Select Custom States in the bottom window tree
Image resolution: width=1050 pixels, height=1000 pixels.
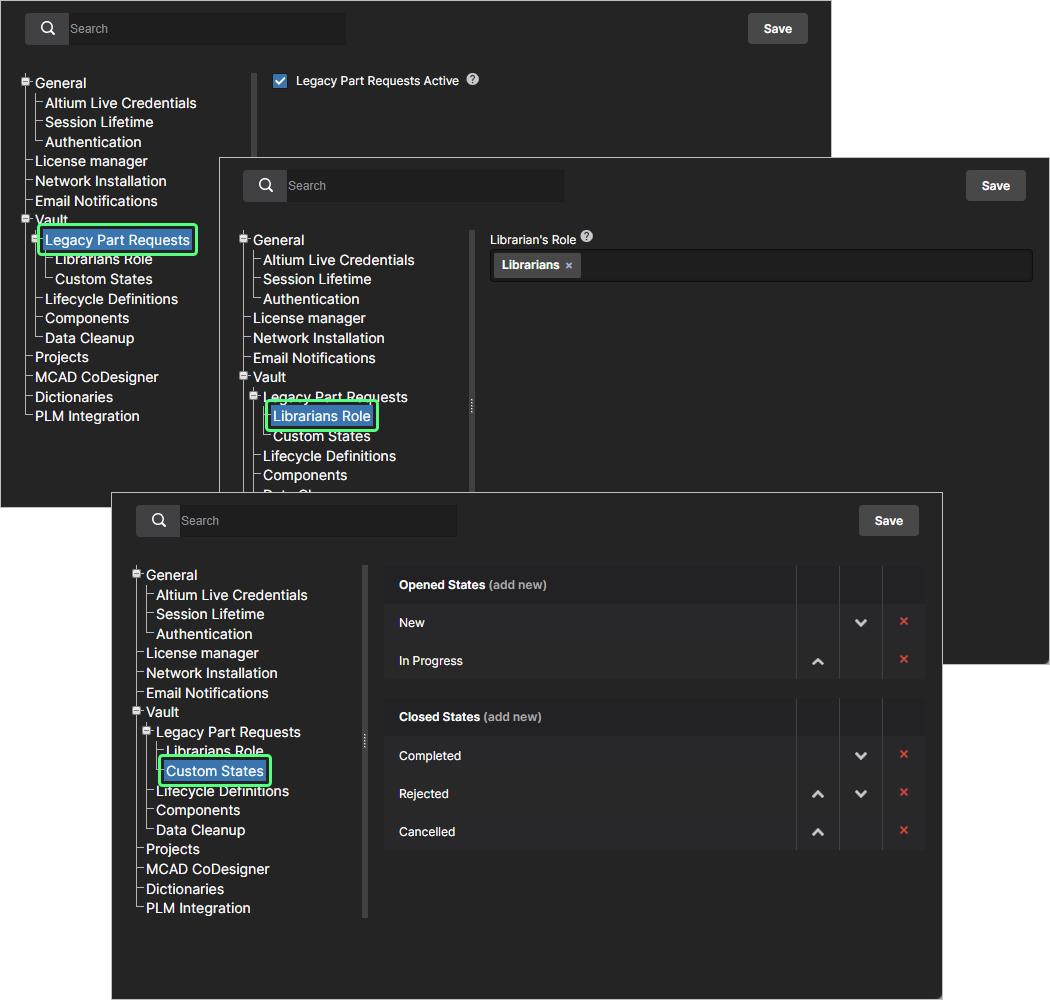tap(214, 771)
